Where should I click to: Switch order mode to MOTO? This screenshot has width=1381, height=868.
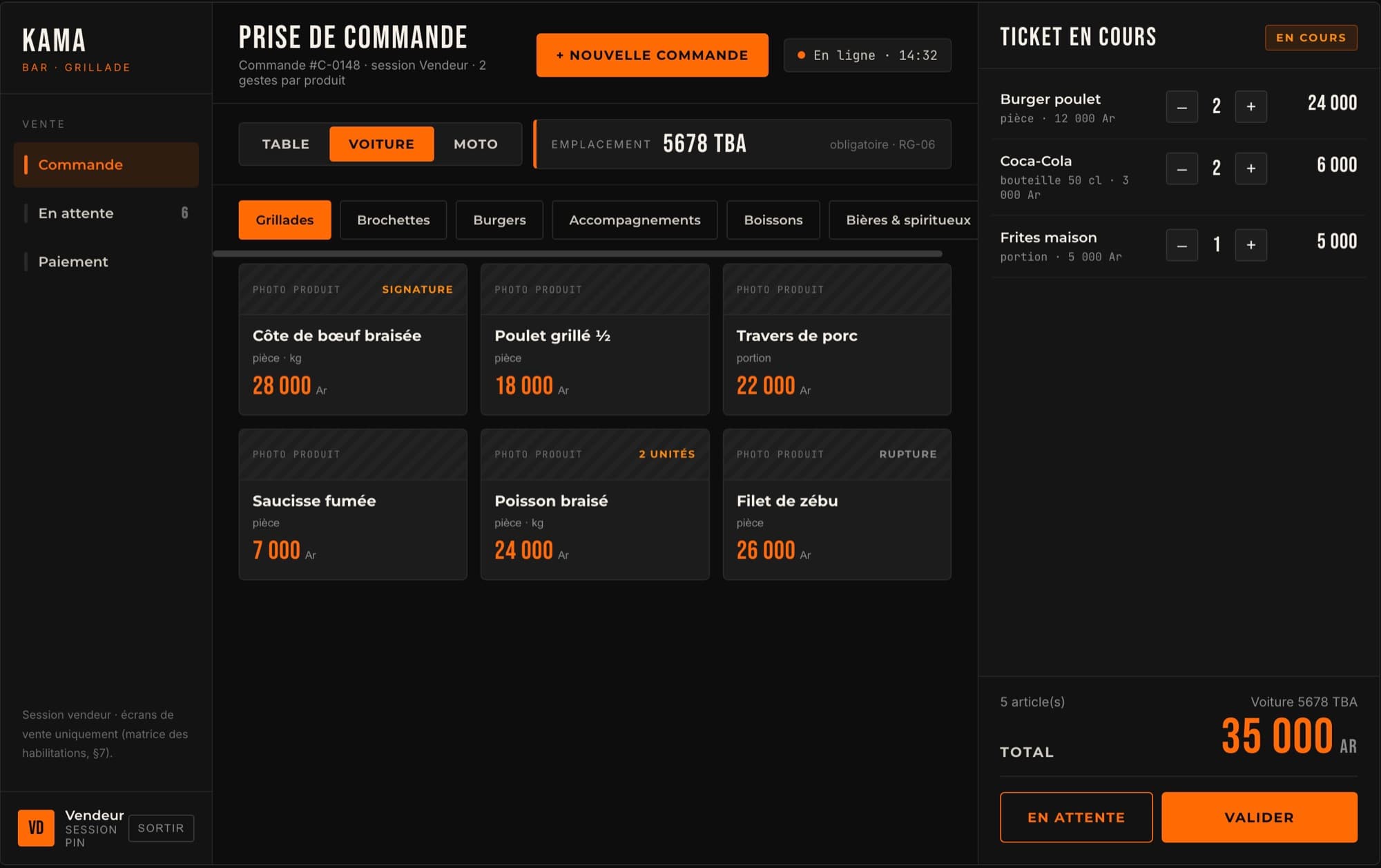pyautogui.click(x=476, y=144)
